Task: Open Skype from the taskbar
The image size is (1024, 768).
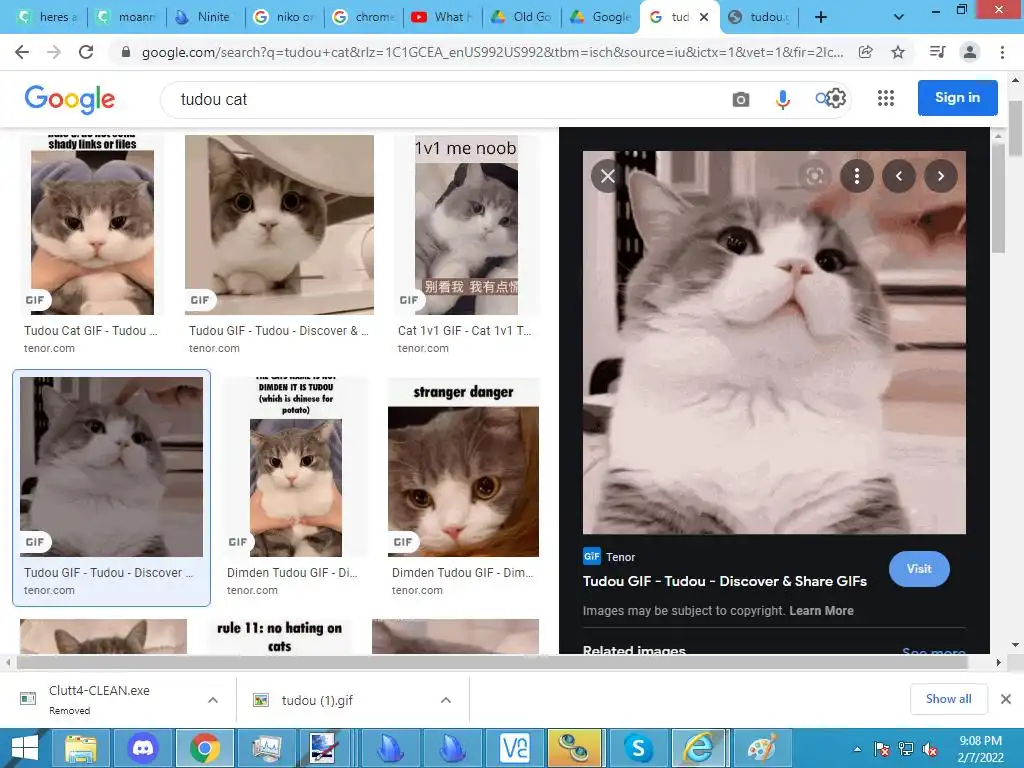Action: 638,748
